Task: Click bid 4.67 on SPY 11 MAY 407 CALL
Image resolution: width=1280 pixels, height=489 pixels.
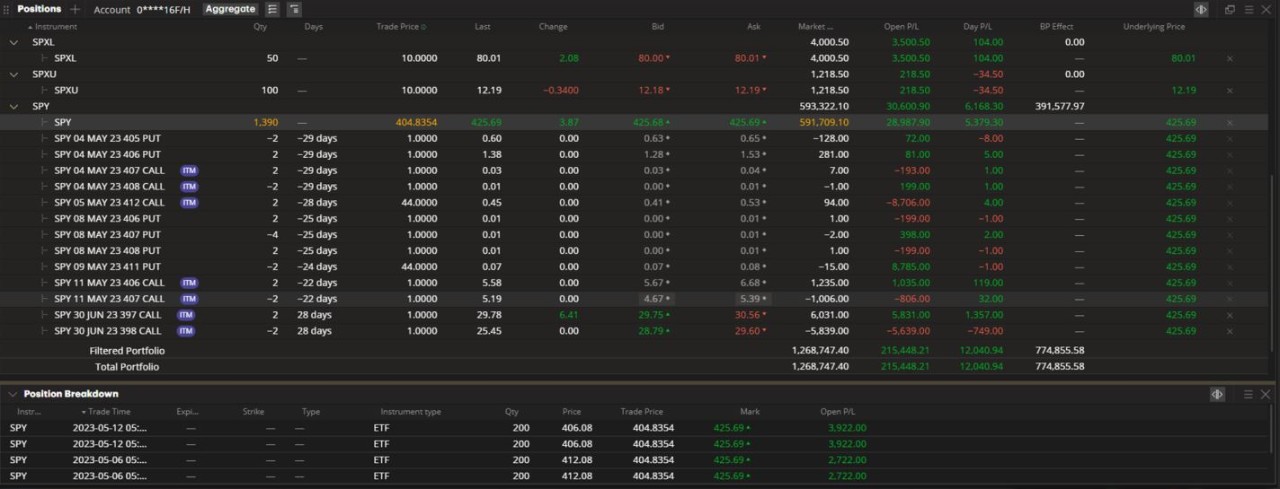Action: 658,299
